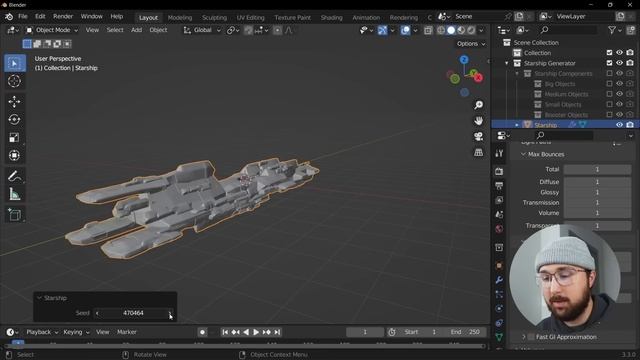
Task: Open the Global orientation dropdown
Action: (x=202, y=30)
